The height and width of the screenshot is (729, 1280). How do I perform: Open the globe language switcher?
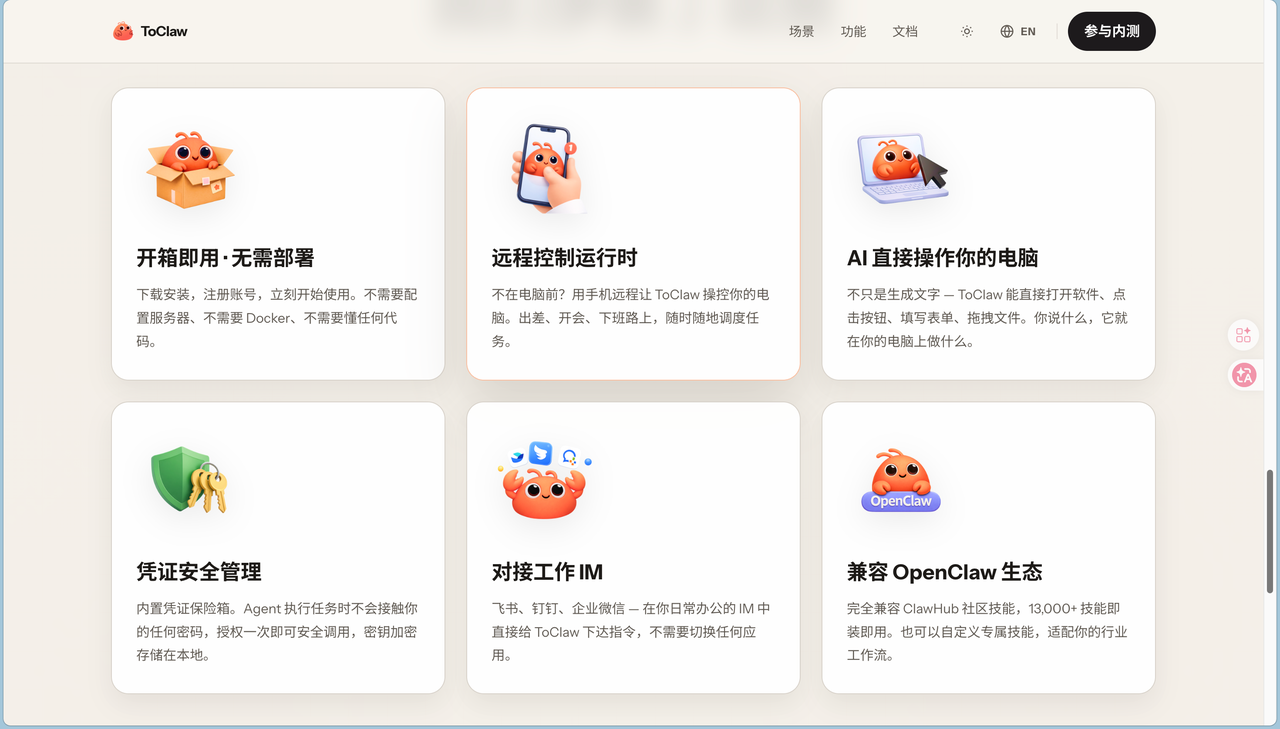1006,31
